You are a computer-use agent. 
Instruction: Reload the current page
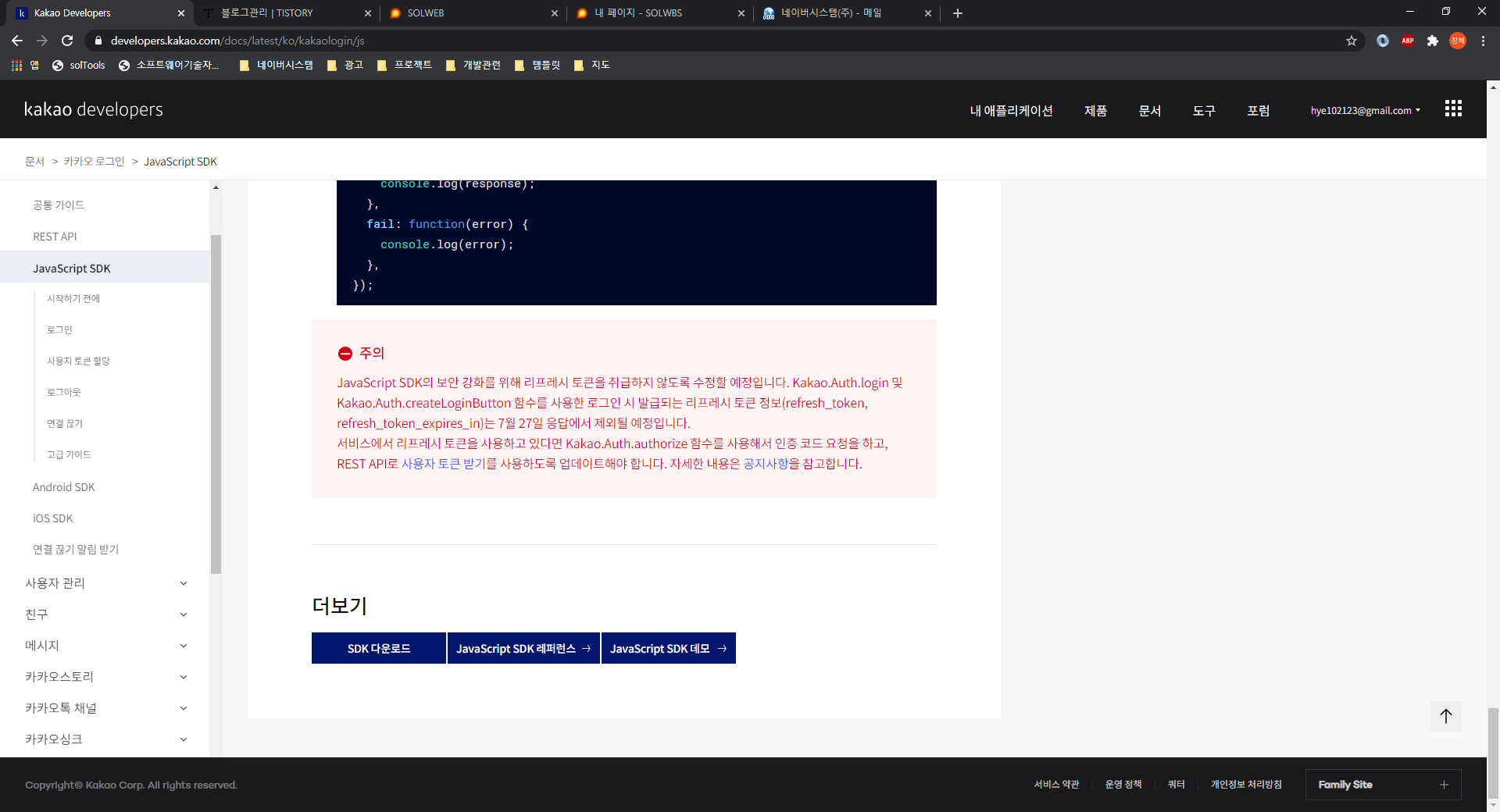click(67, 41)
